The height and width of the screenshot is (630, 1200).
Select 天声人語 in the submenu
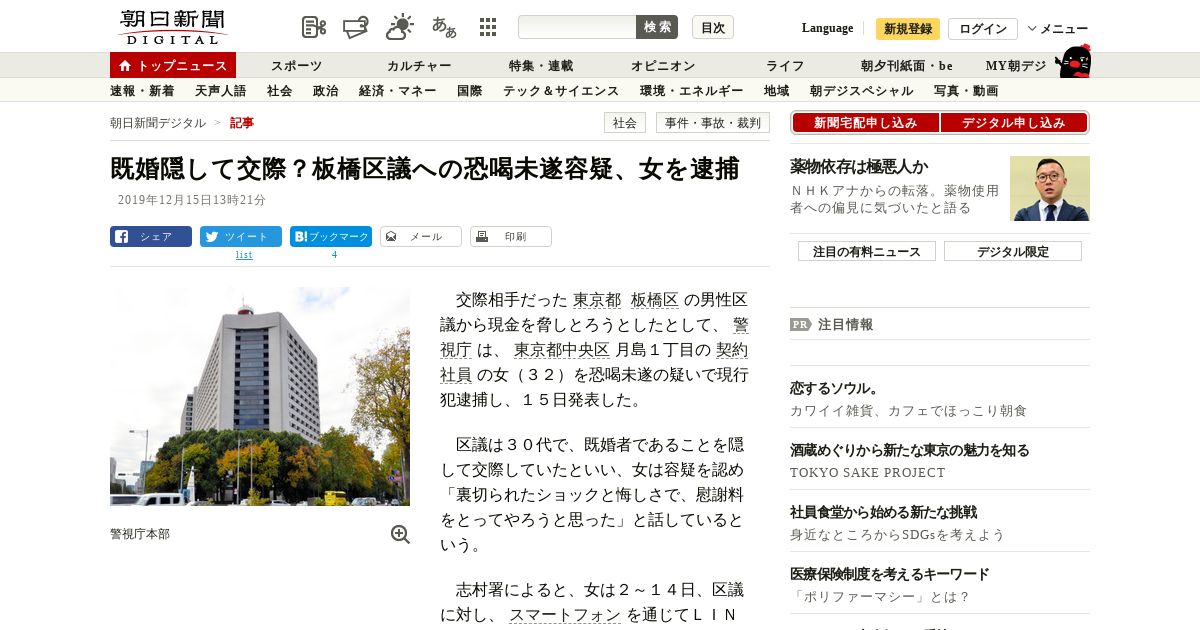coord(221,91)
